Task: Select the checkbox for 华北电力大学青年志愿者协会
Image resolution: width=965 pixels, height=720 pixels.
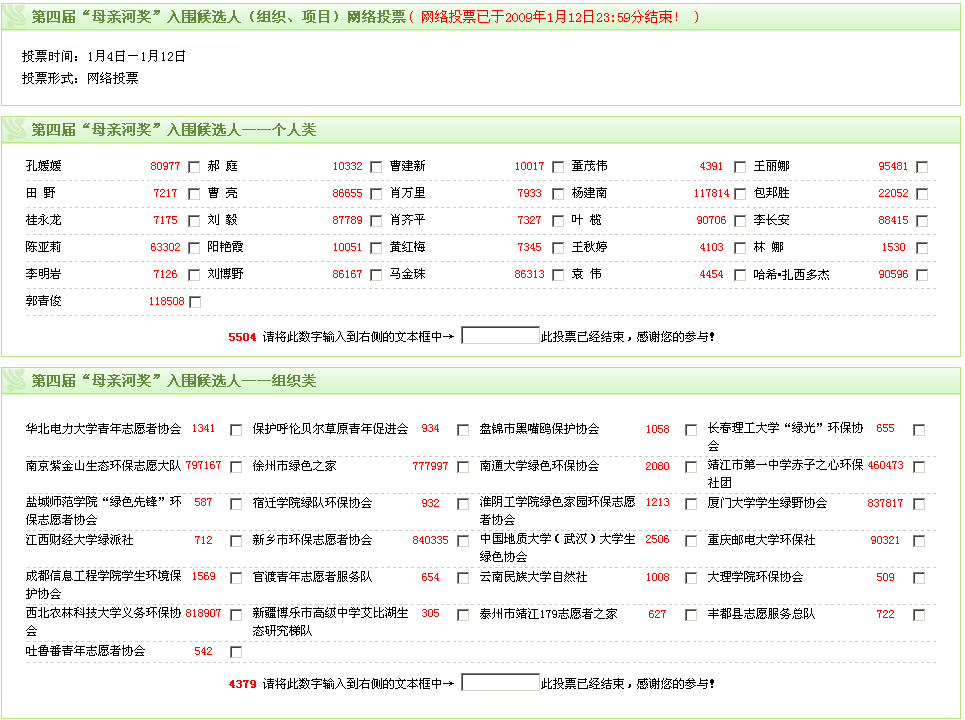Action: point(236,430)
